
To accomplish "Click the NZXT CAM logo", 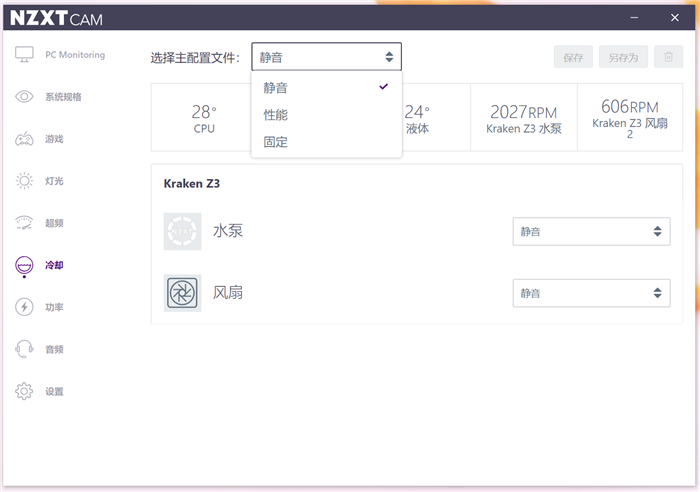I will coord(56,18).
